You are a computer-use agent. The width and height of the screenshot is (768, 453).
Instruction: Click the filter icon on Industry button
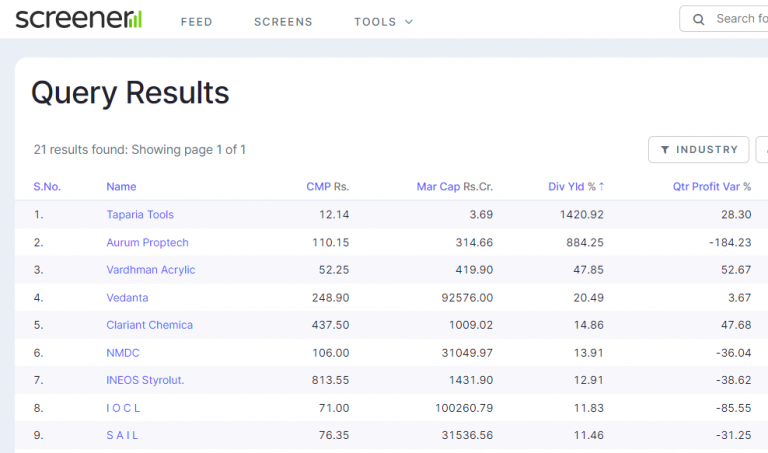[x=665, y=150]
